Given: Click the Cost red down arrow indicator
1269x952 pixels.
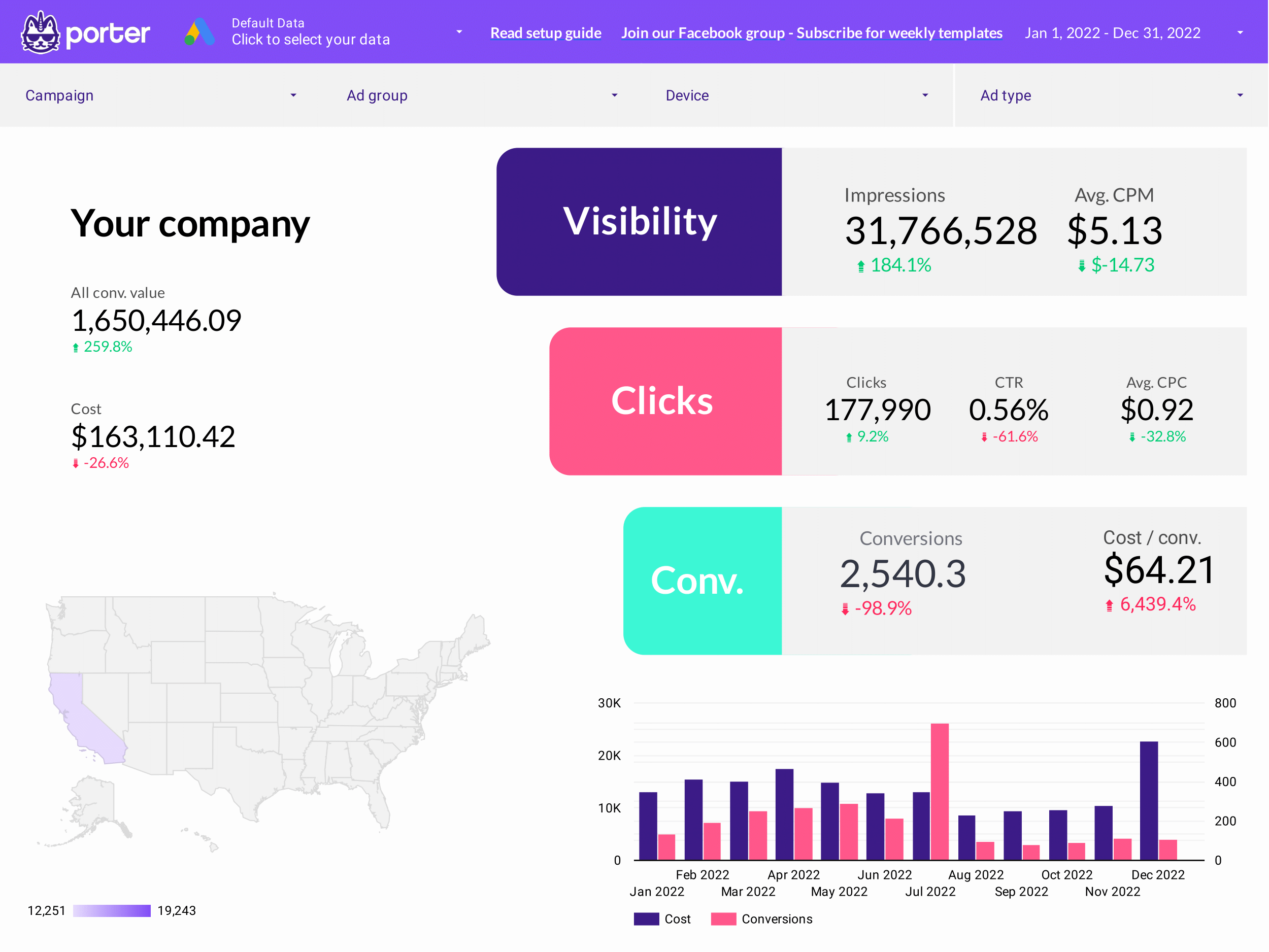Looking at the screenshot, I should tap(75, 463).
